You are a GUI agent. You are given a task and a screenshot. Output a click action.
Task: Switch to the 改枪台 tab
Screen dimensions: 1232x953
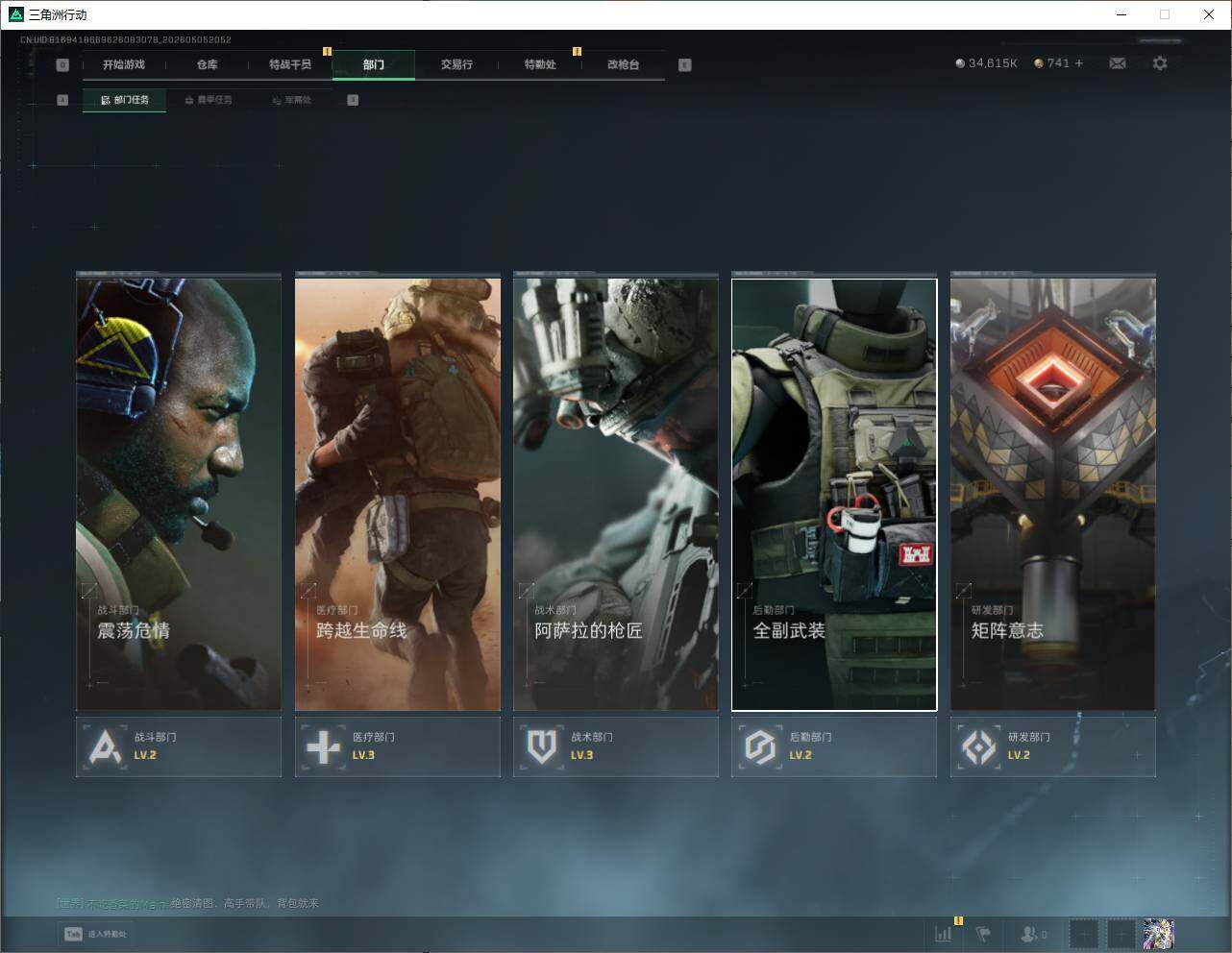click(x=623, y=64)
